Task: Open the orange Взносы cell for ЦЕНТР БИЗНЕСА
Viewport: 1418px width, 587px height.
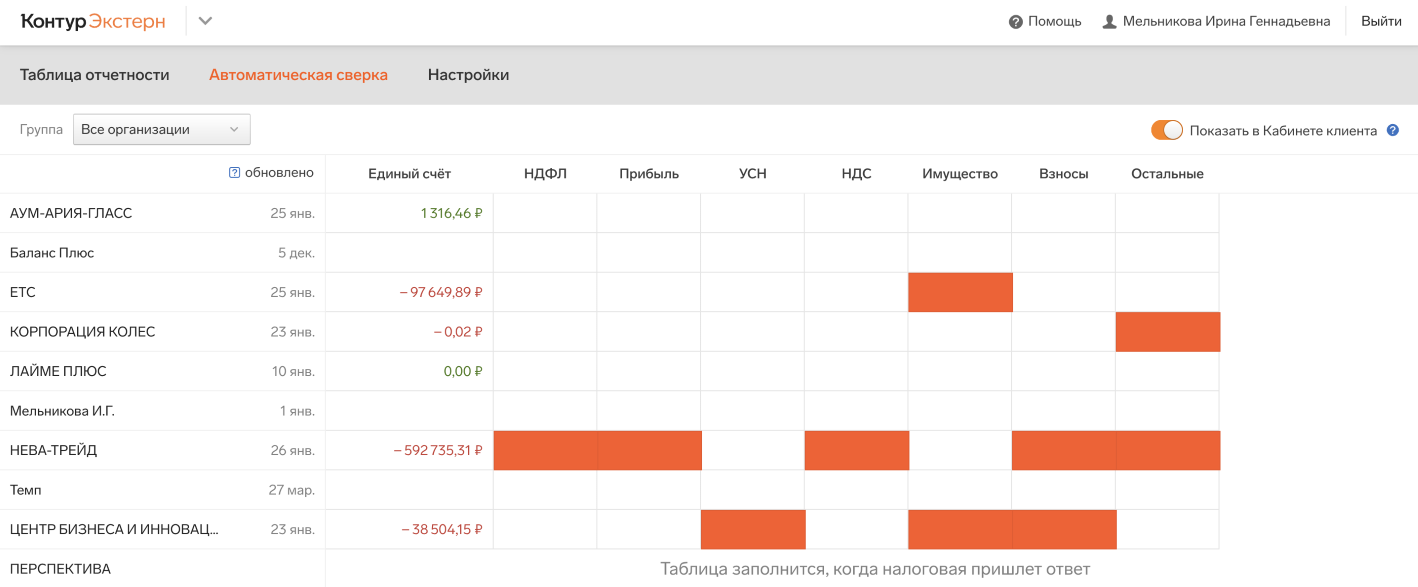Action: pyautogui.click(x=1064, y=530)
